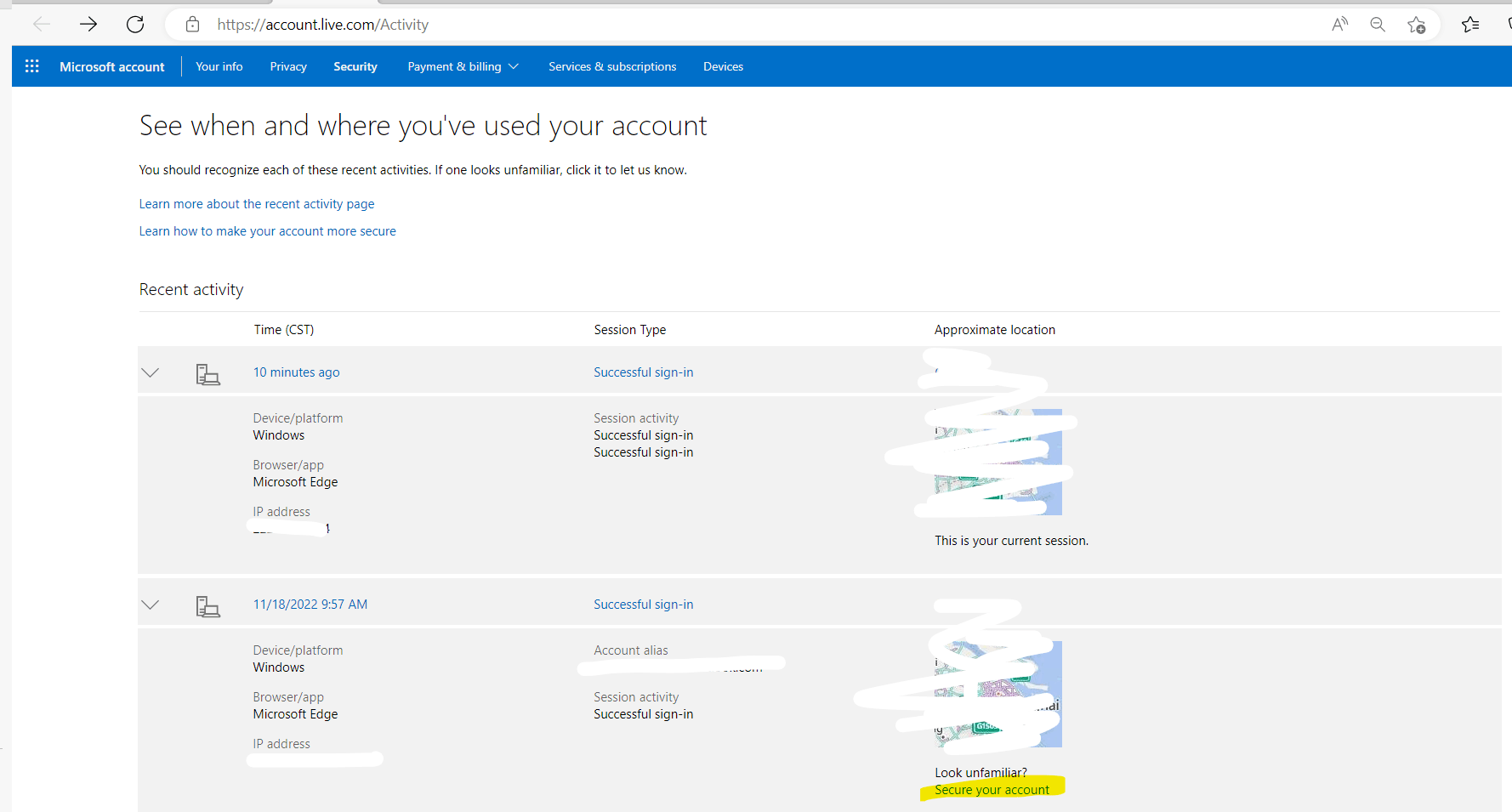Click map thumbnail of current session
The width and height of the screenshot is (1512, 812).
[x=998, y=462]
